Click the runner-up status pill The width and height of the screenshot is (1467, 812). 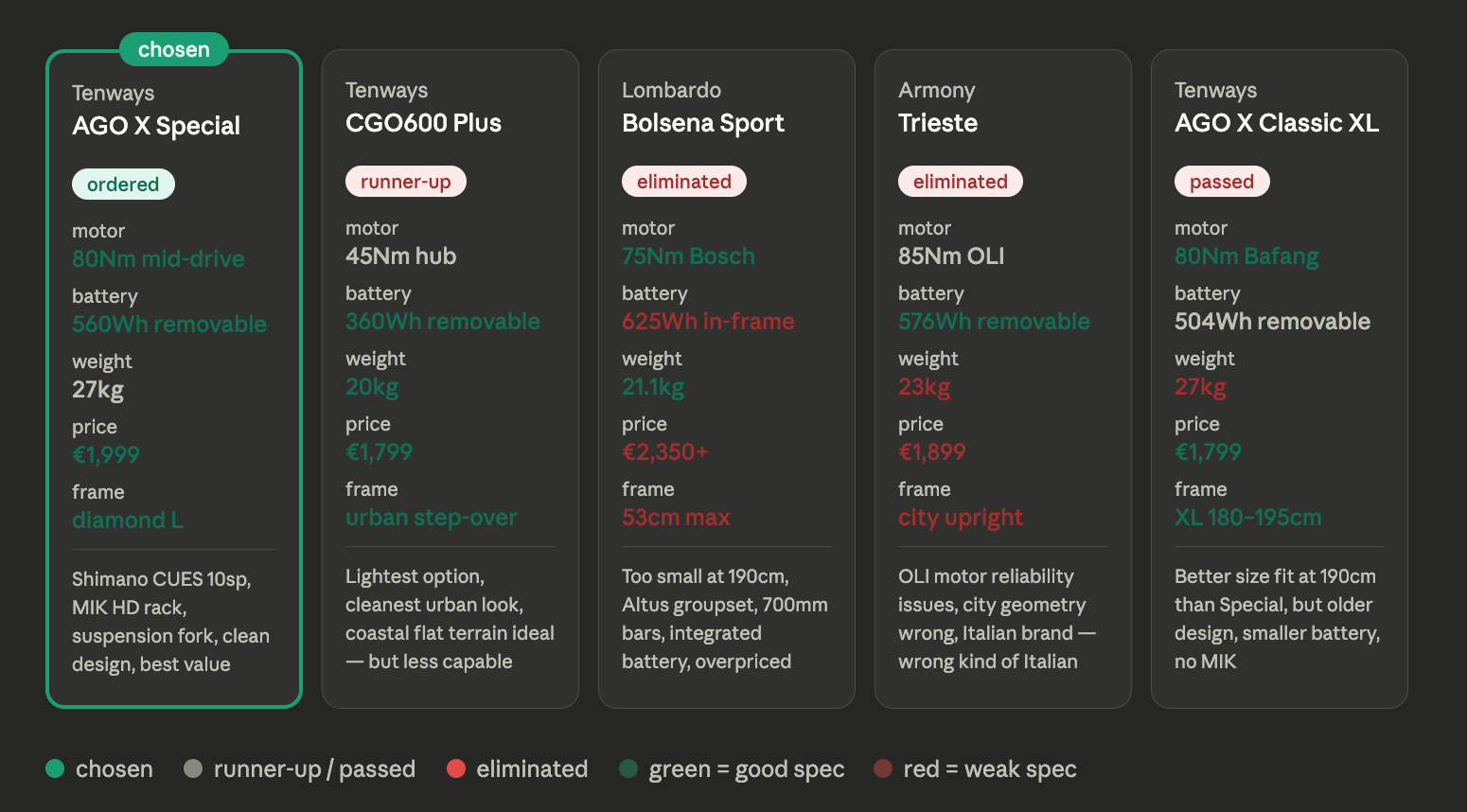406,182
